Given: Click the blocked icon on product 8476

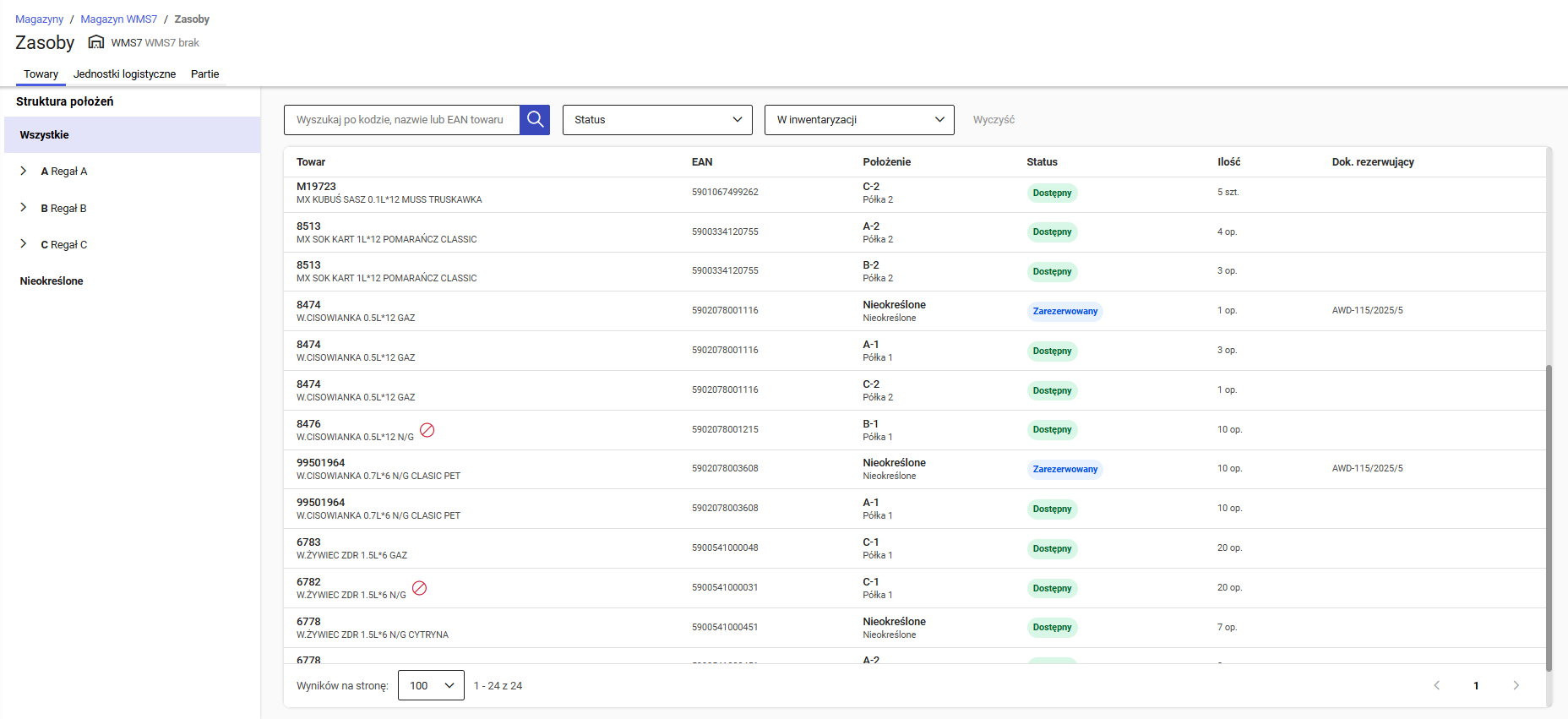Looking at the screenshot, I should (x=427, y=430).
